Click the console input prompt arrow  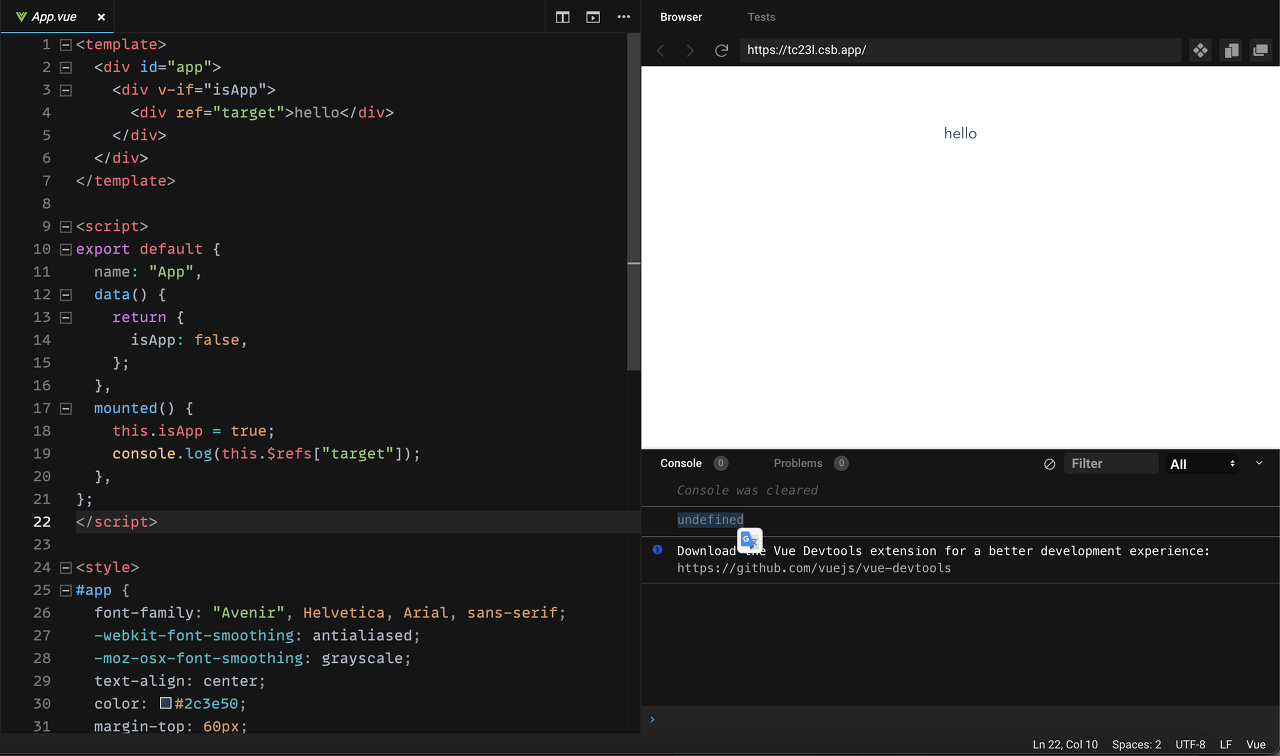pyautogui.click(x=652, y=719)
